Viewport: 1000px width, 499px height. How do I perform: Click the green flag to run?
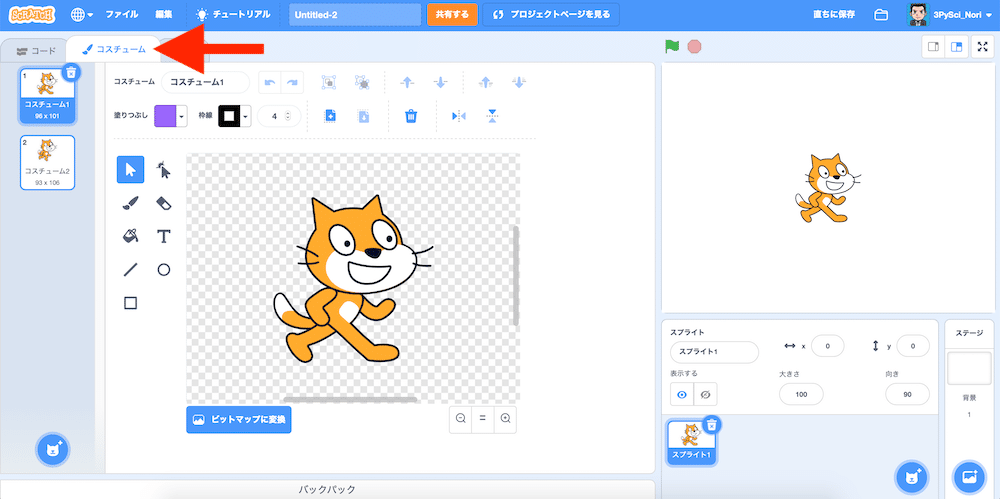point(672,47)
